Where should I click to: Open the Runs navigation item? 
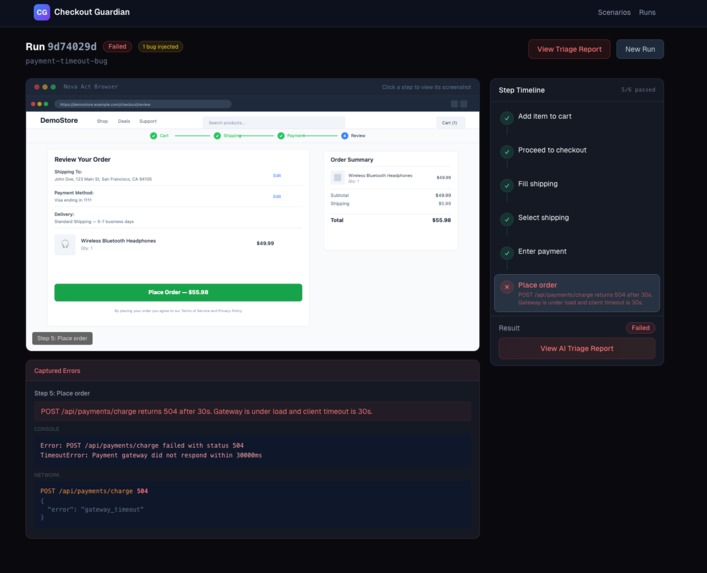pos(647,13)
